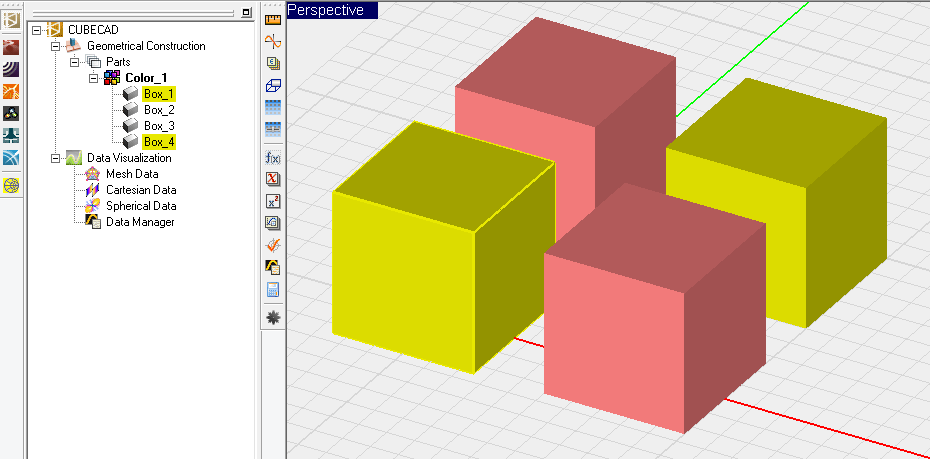Click the ruler measurement tool icon
This screenshot has height=459, width=930.
coord(272,19)
